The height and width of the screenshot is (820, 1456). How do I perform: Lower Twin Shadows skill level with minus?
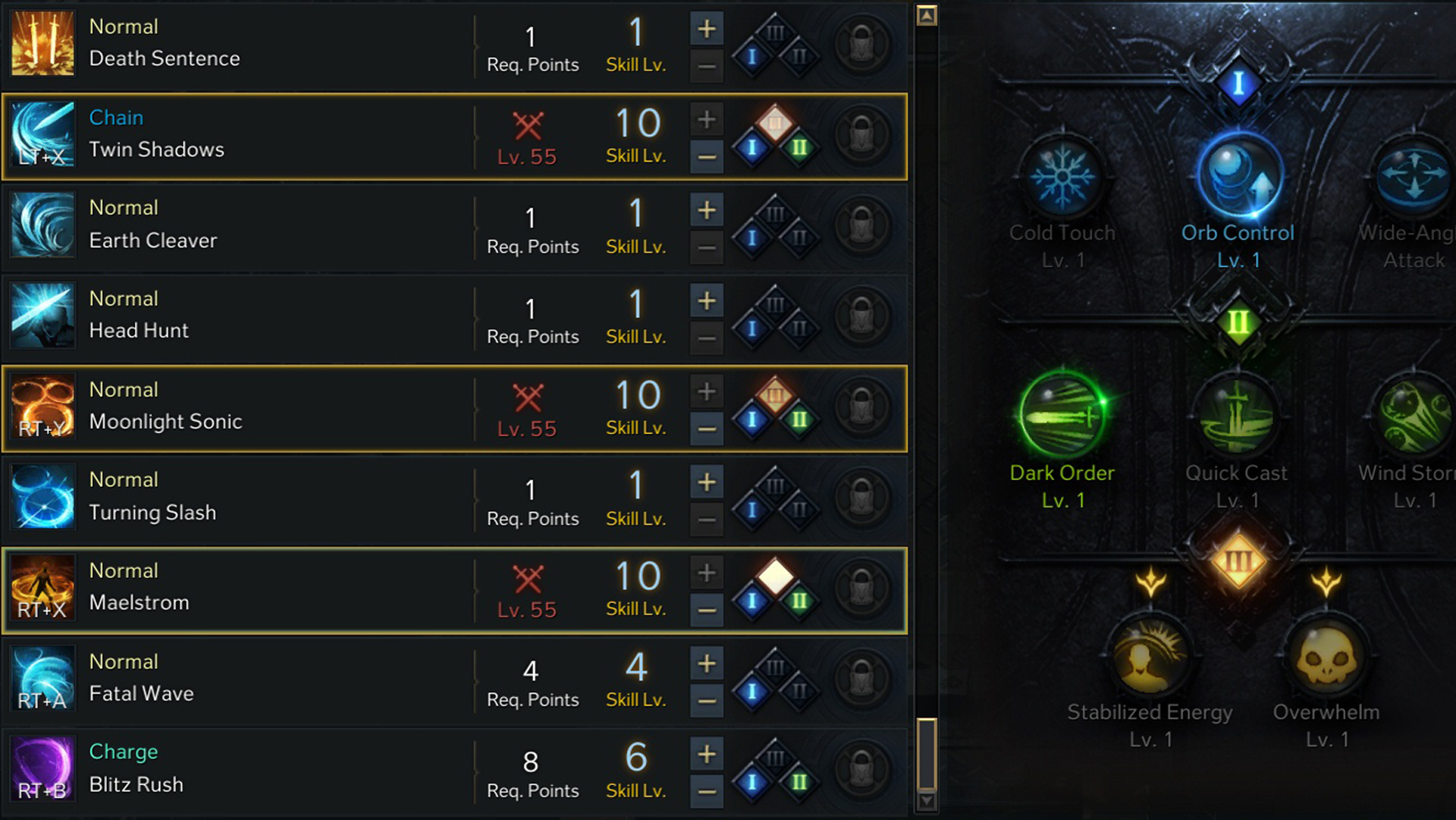707,157
